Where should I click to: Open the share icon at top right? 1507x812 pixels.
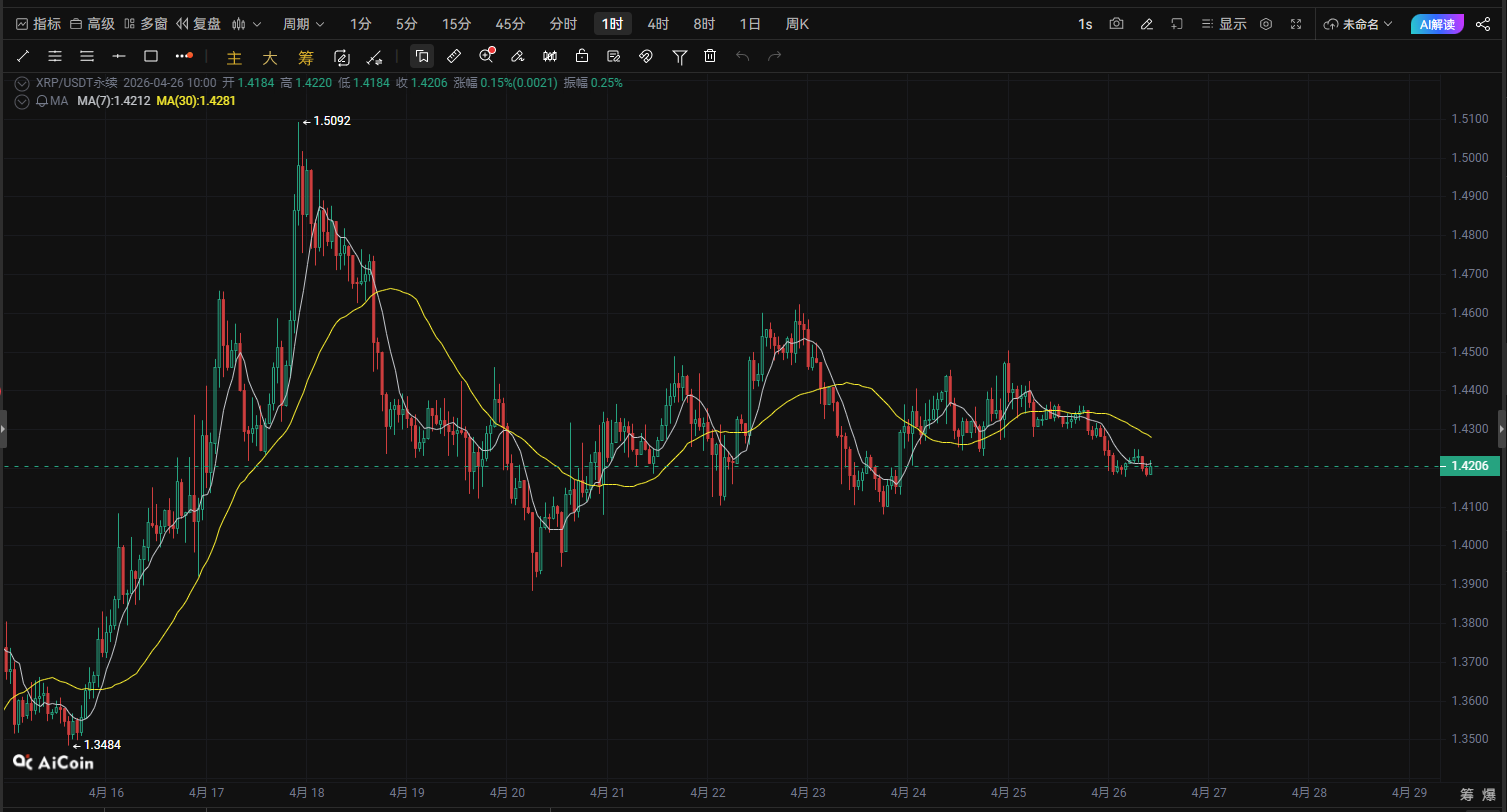(x=1482, y=24)
